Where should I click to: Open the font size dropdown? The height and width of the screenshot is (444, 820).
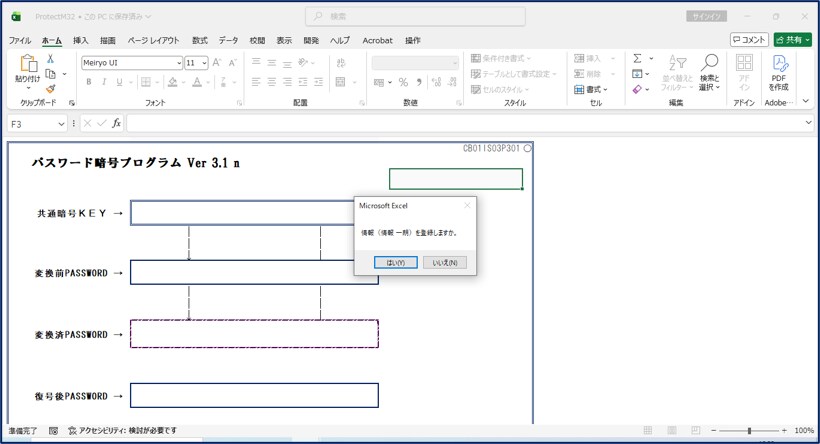204,63
